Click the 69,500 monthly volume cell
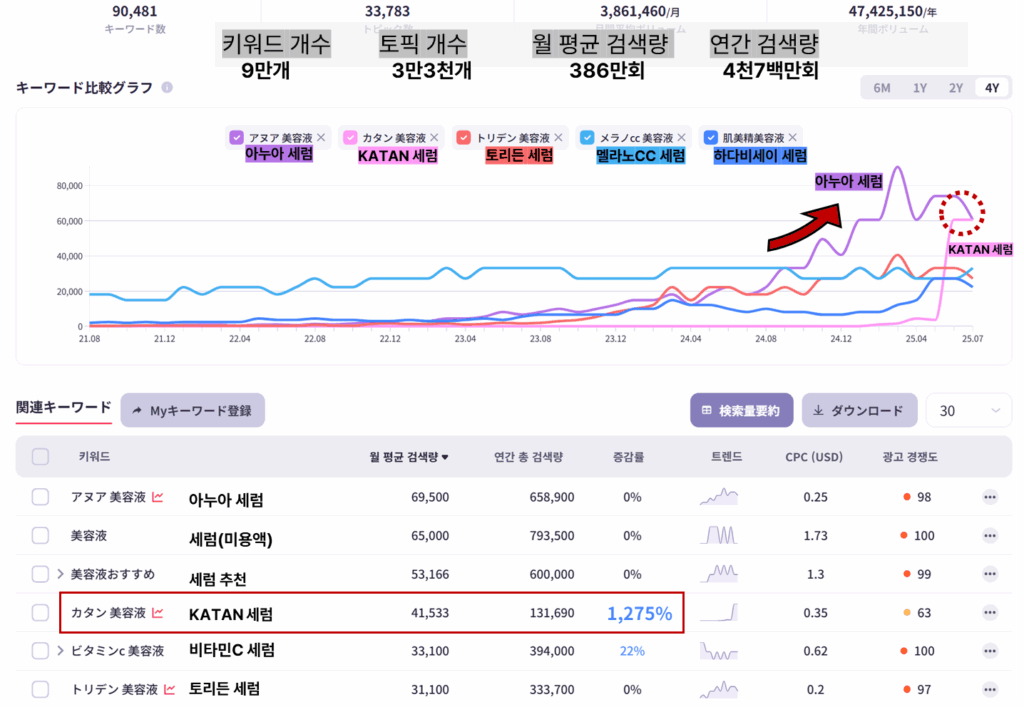The image size is (1024, 707). click(x=430, y=497)
